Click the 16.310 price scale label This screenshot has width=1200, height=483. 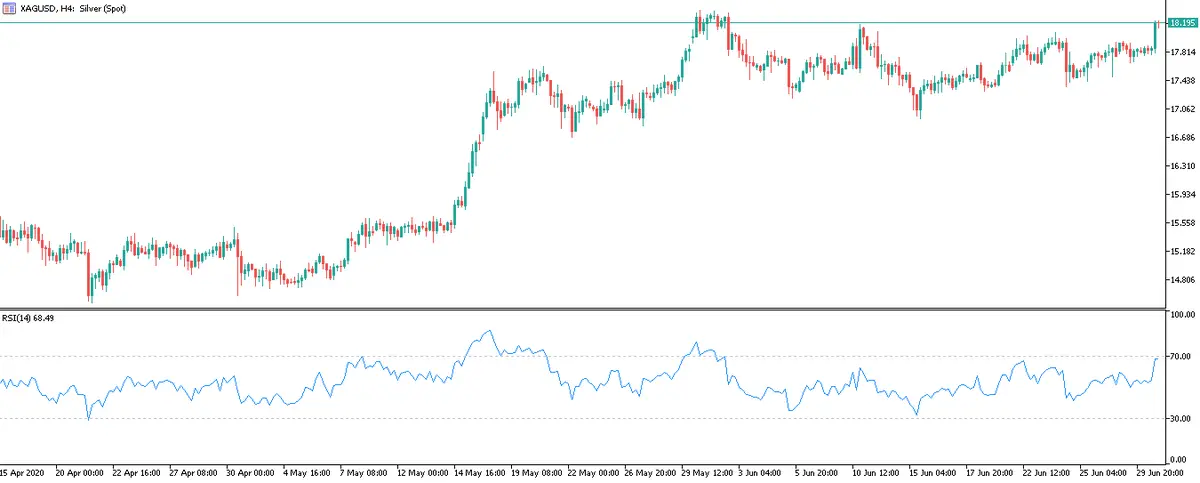click(1181, 166)
